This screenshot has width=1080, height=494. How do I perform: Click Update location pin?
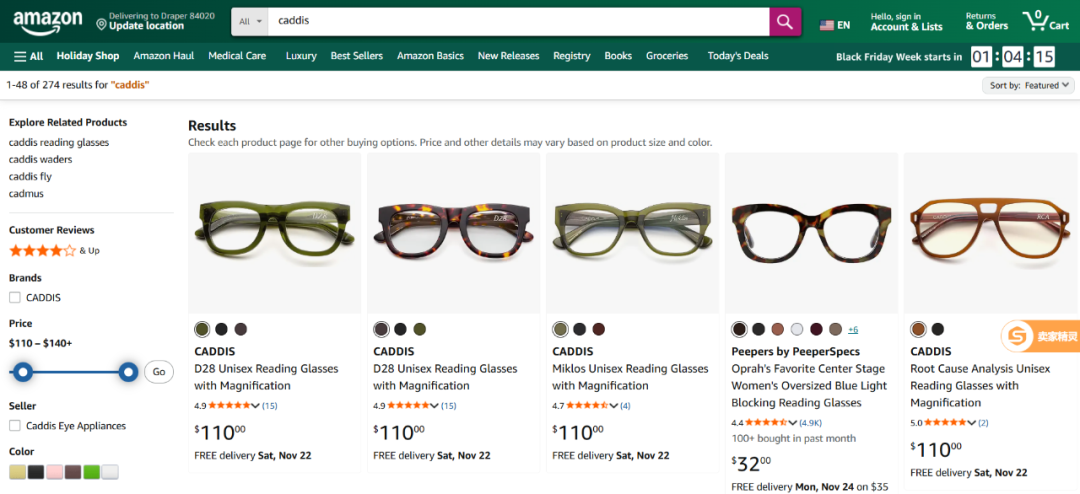pos(140,22)
